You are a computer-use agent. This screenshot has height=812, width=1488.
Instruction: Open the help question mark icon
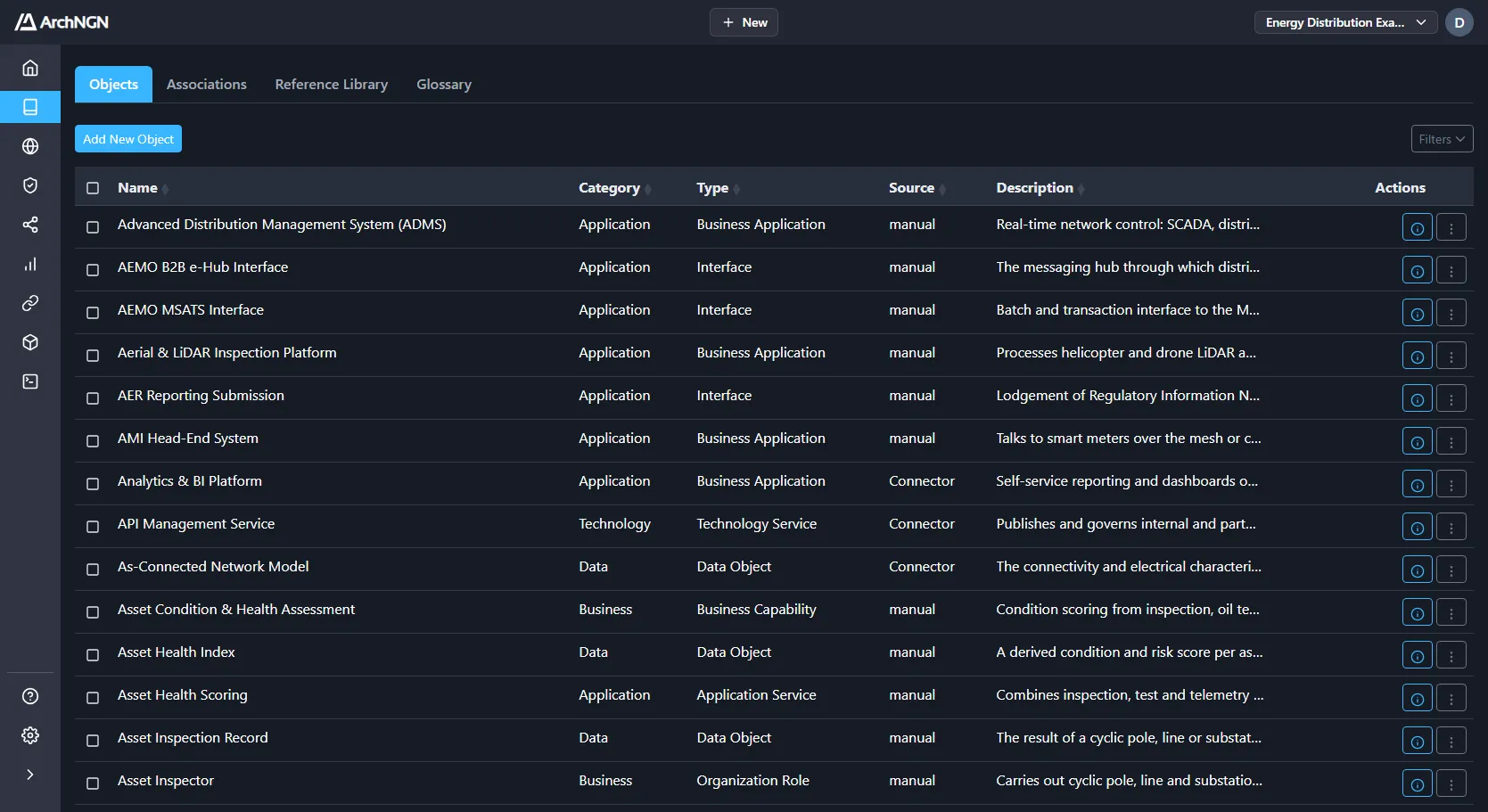(30, 696)
